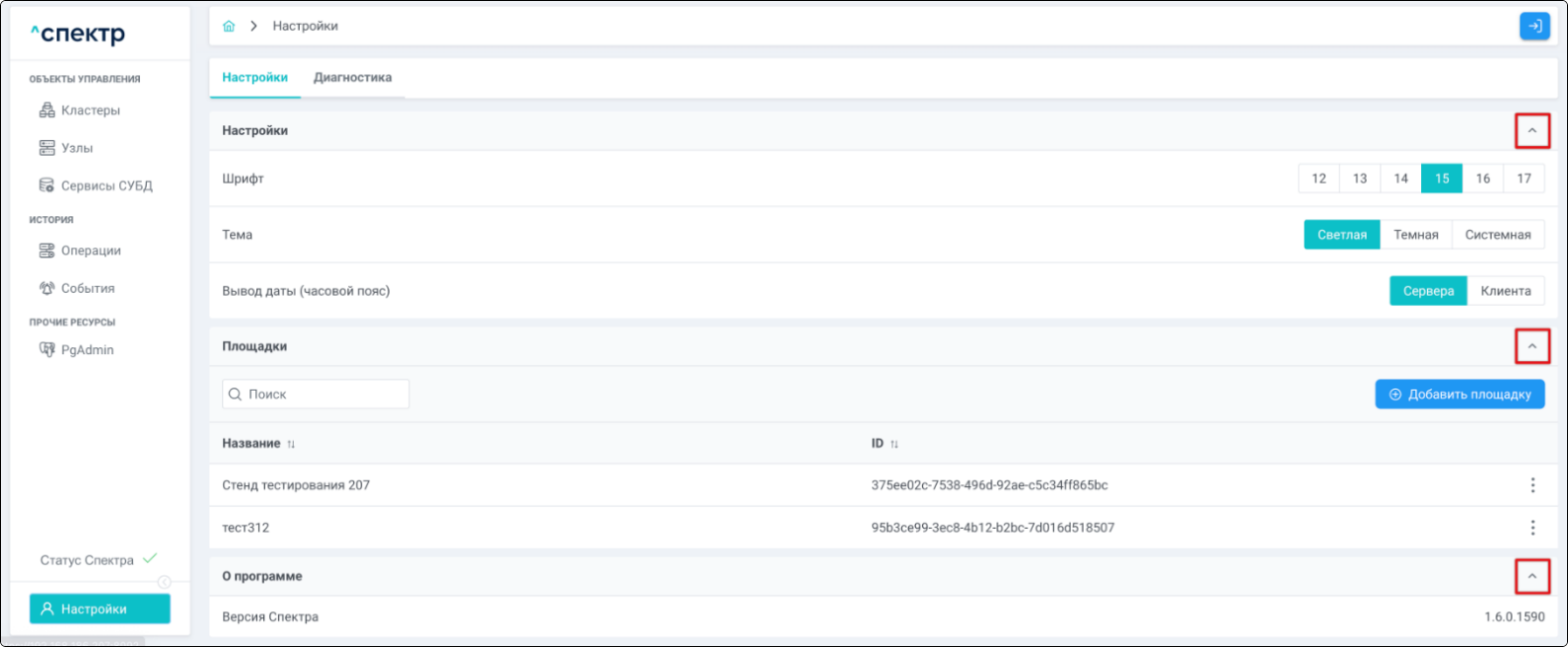Set font size to 14
Screen dimensions: 1568x647
[x=1400, y=179]
